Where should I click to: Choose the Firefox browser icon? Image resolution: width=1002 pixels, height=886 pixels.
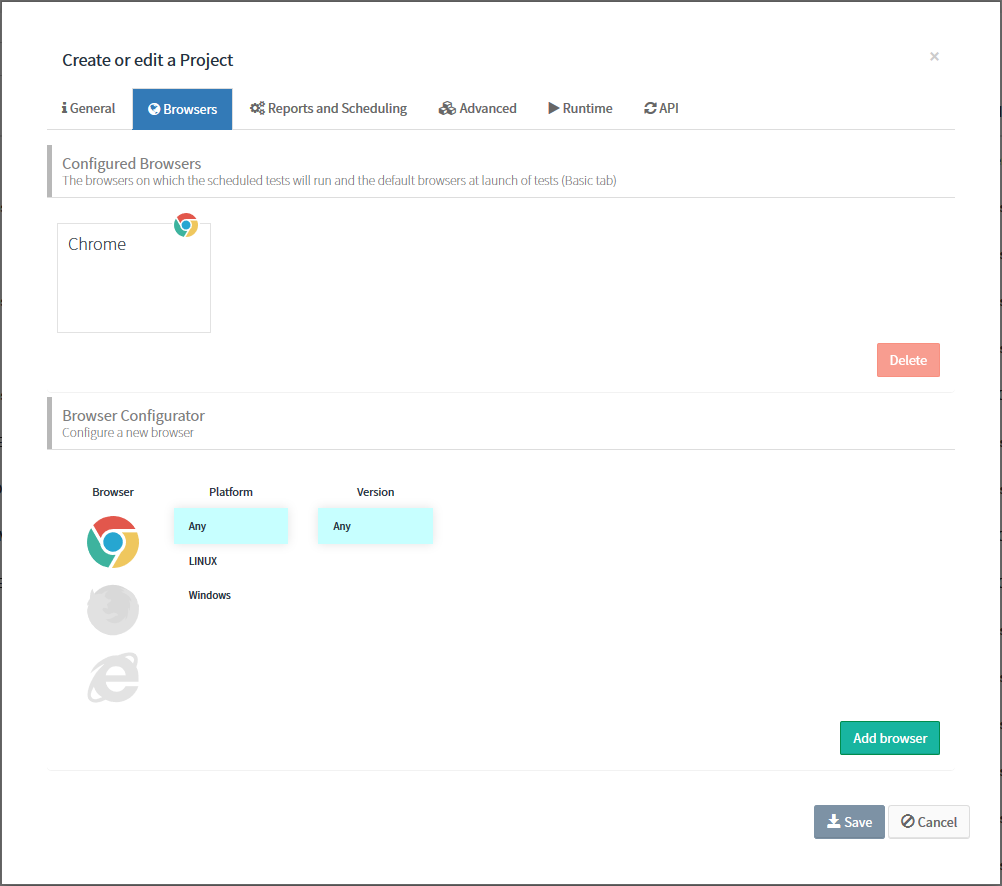click(113, 610)
